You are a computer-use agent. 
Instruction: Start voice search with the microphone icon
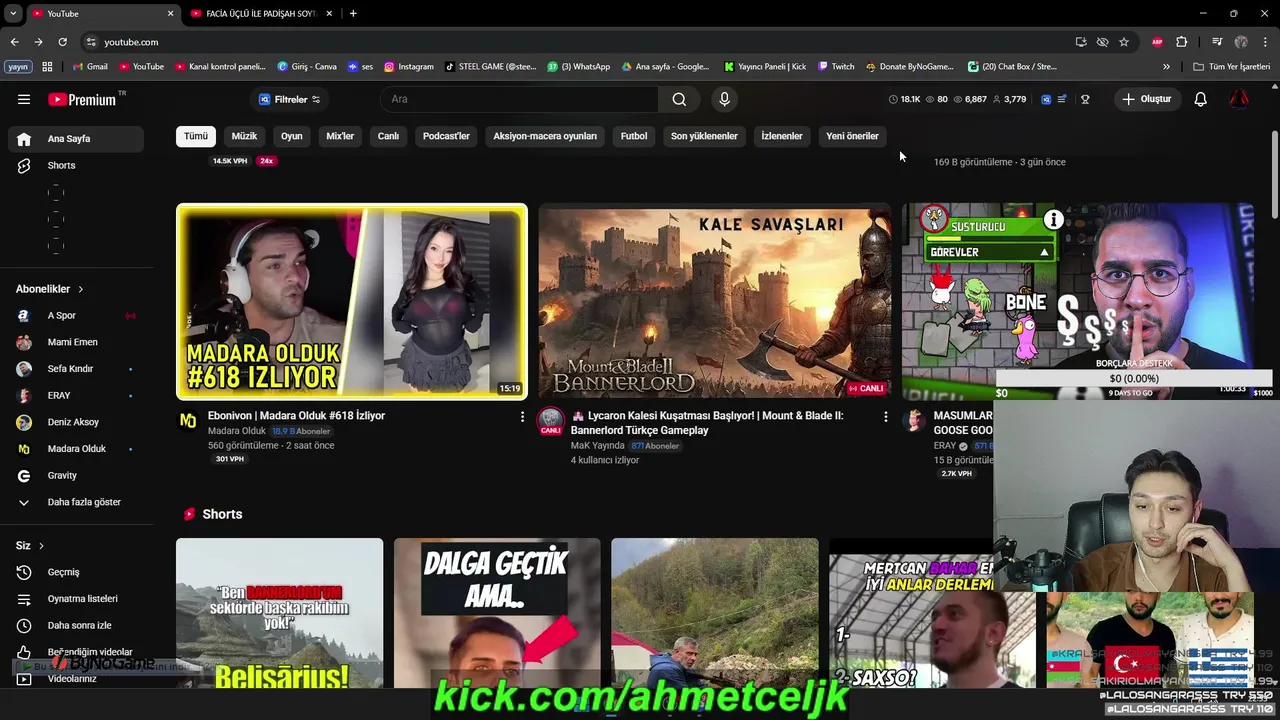(x=725, y=99)
